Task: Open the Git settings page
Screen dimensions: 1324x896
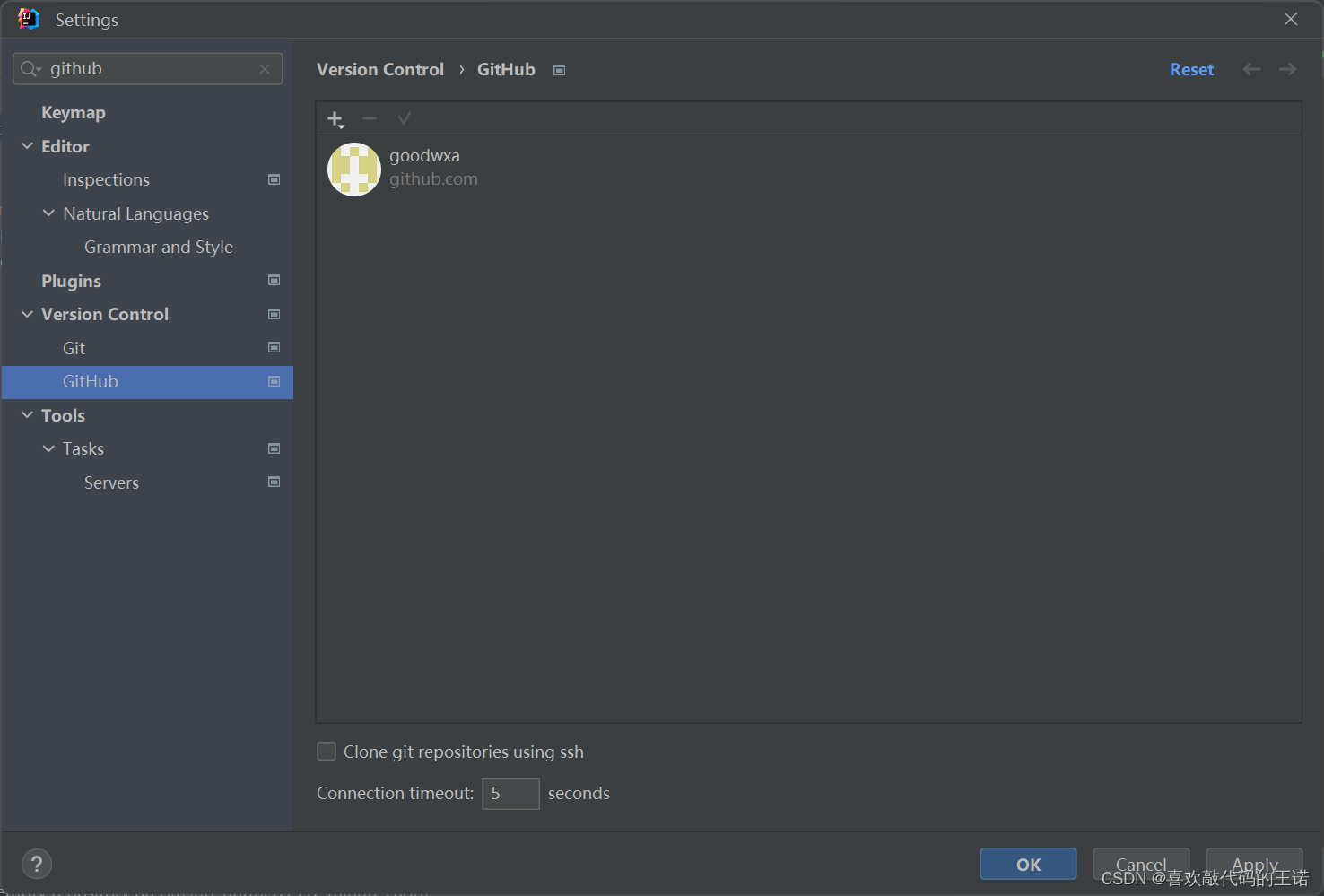Action: coord(74,348)
